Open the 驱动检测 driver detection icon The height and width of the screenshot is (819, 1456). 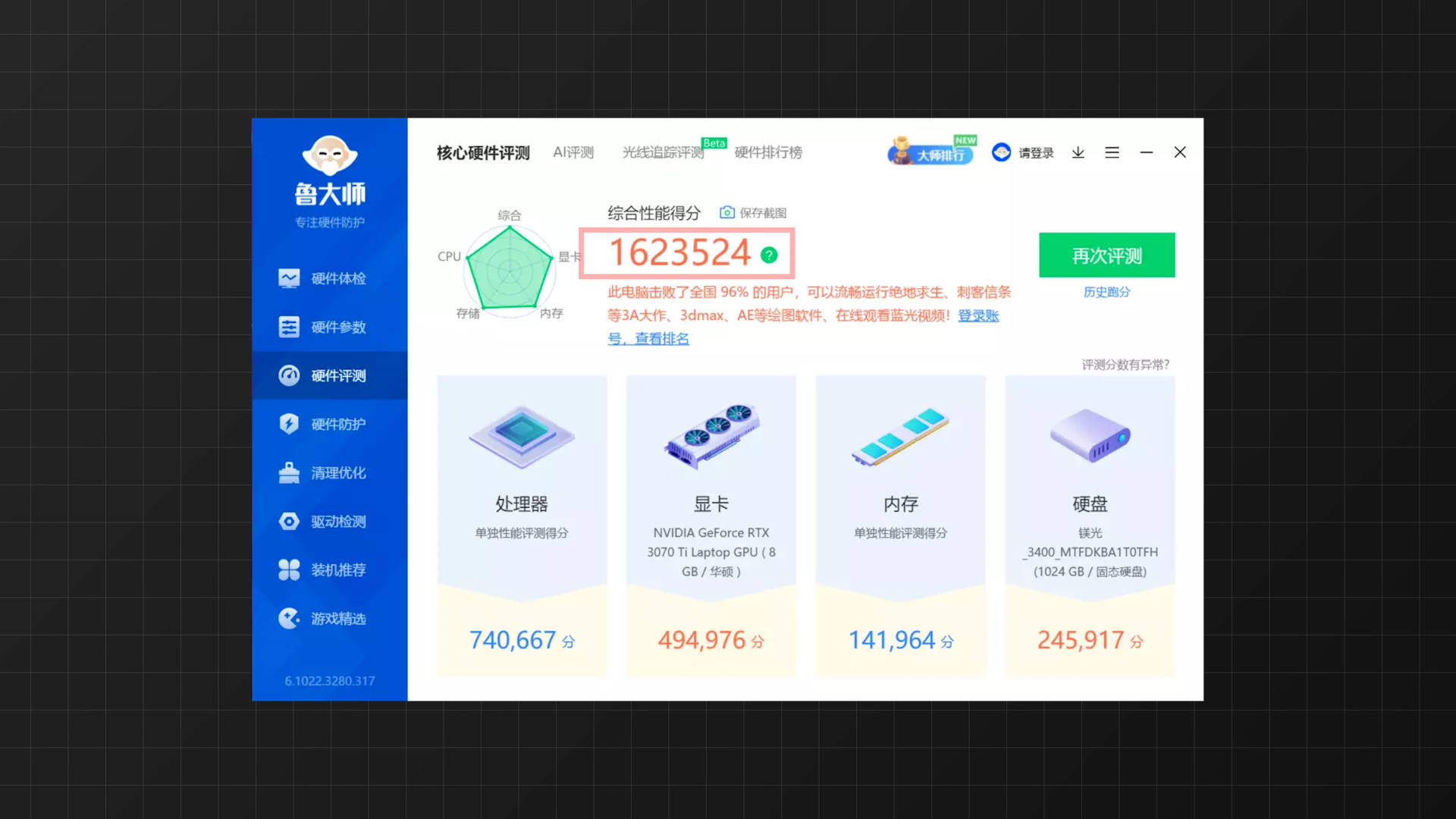[x=288, y=521]
